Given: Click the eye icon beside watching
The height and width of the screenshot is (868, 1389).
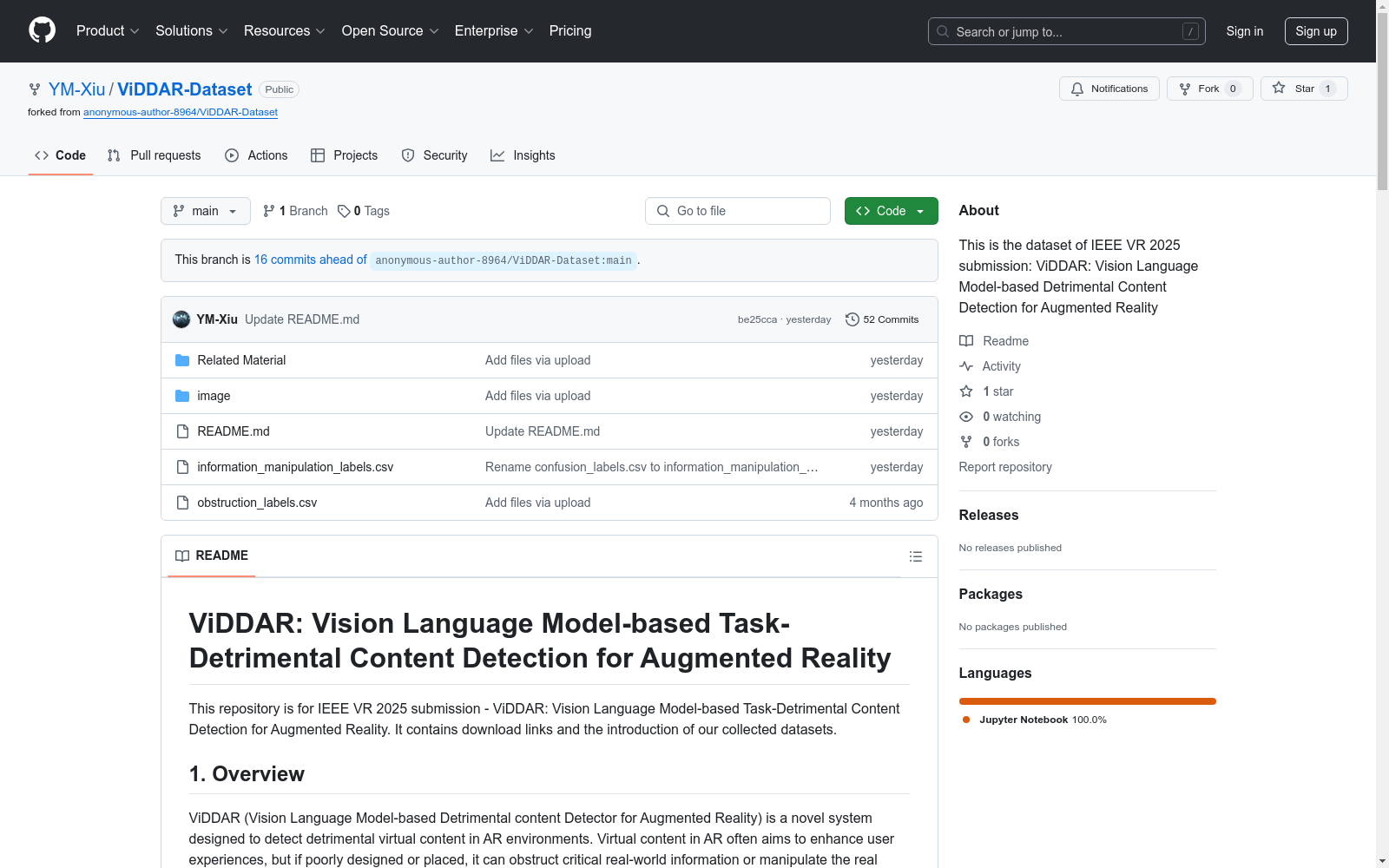Looking at the screenshot, I should point(966,417).
